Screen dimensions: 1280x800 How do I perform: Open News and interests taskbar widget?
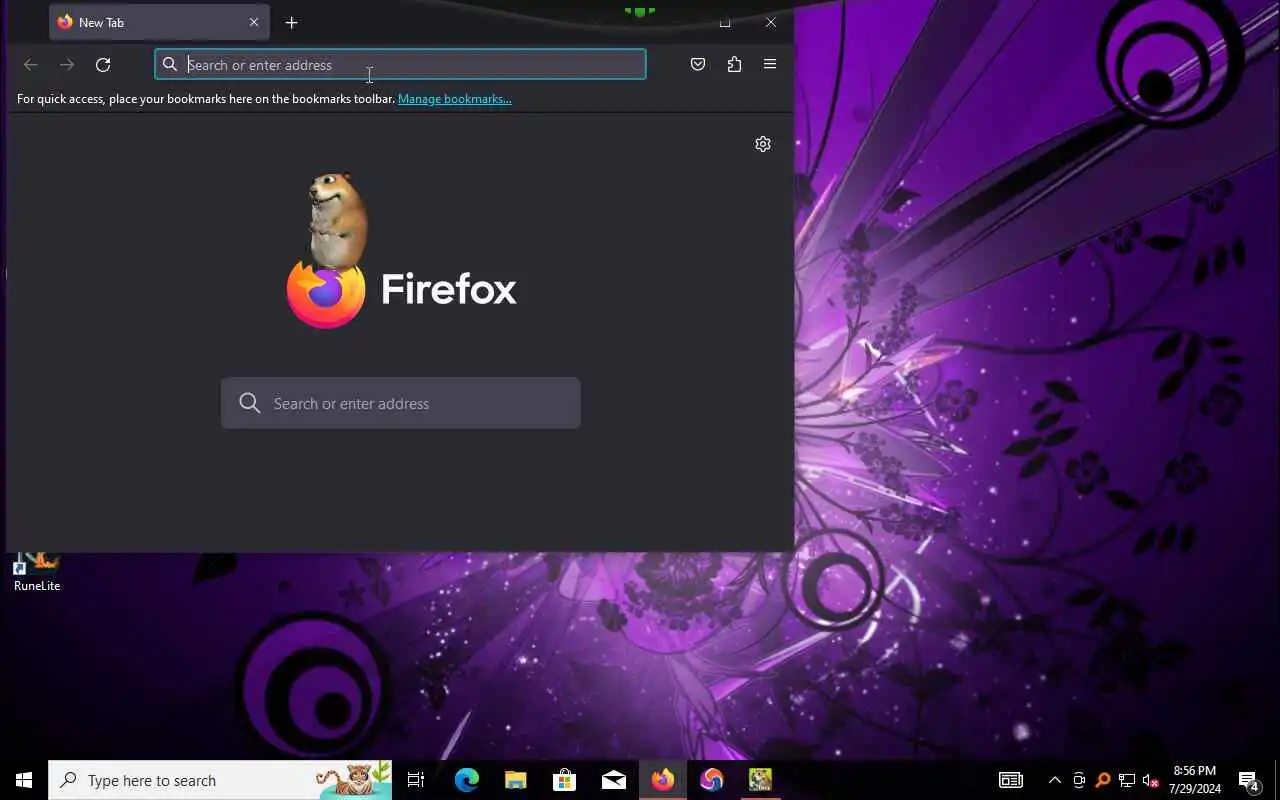point(1011,780)
